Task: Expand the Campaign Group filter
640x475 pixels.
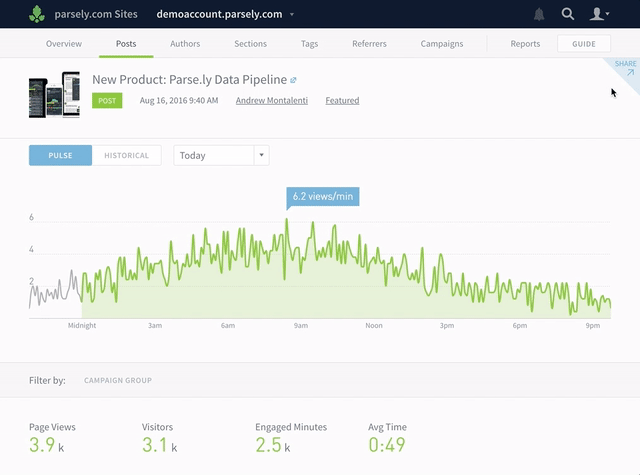Action: (118, 380)
